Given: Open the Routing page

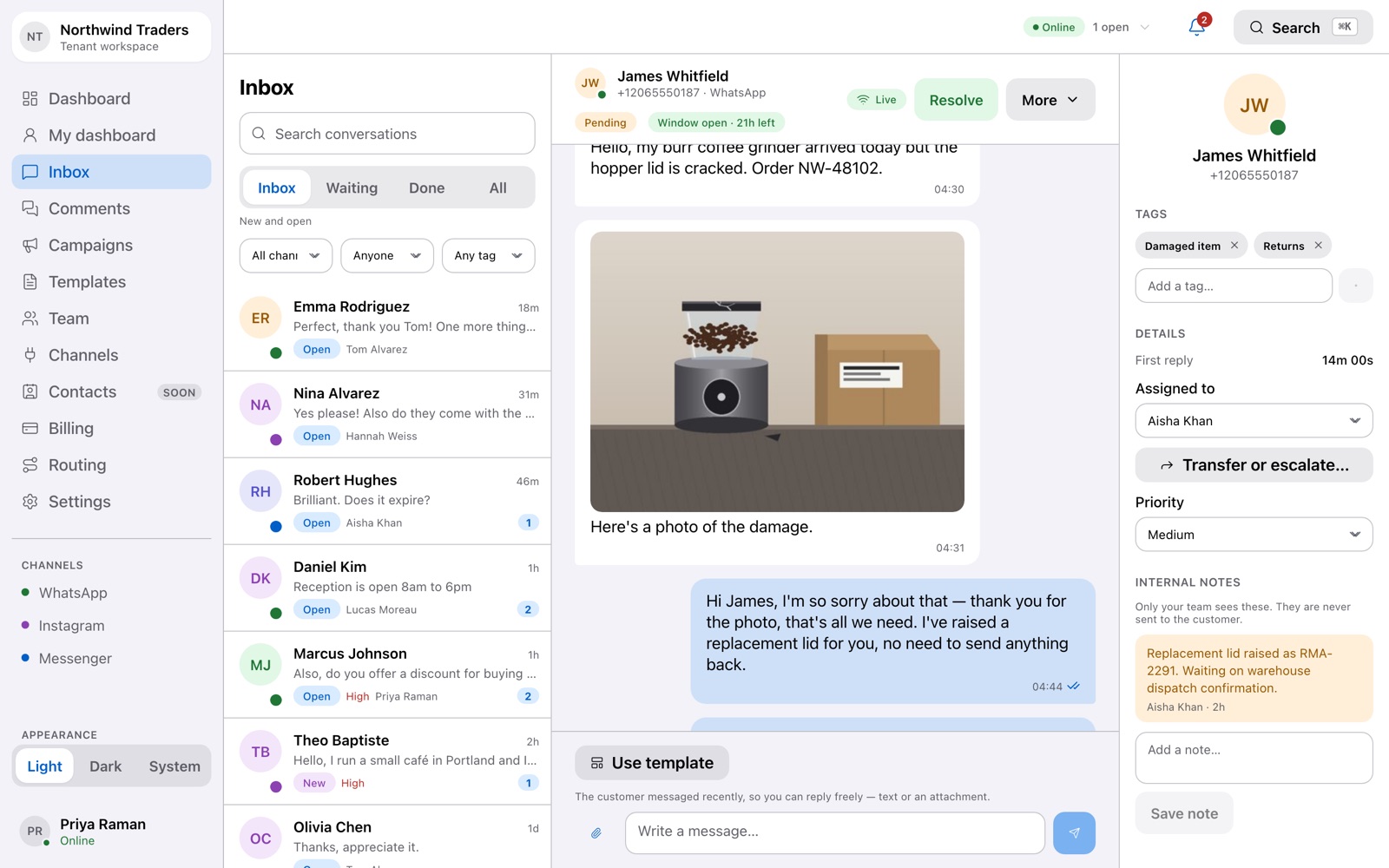Looking at the screenshot, I should pos(111,465).
